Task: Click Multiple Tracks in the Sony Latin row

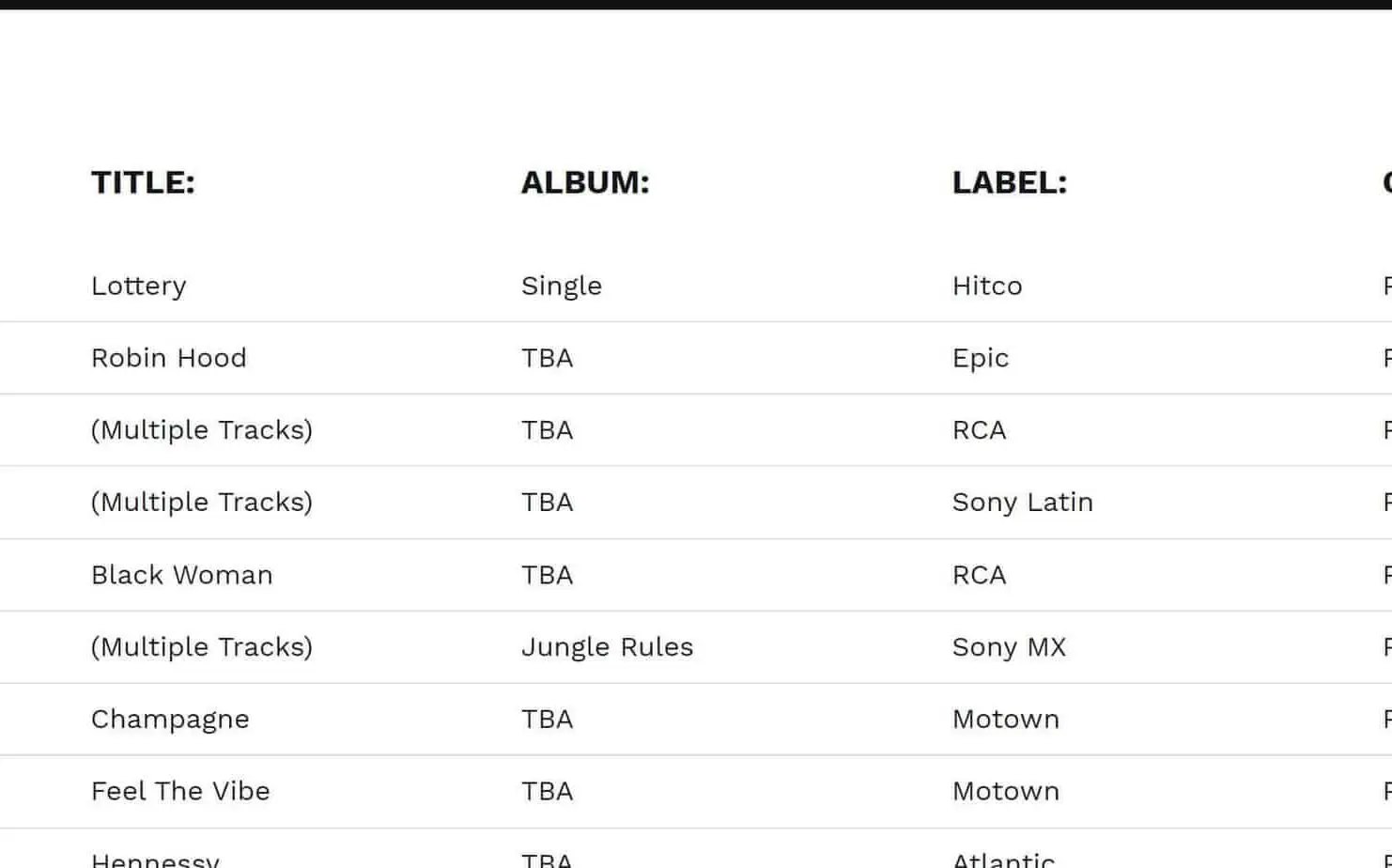Action: tap(202, 503)
